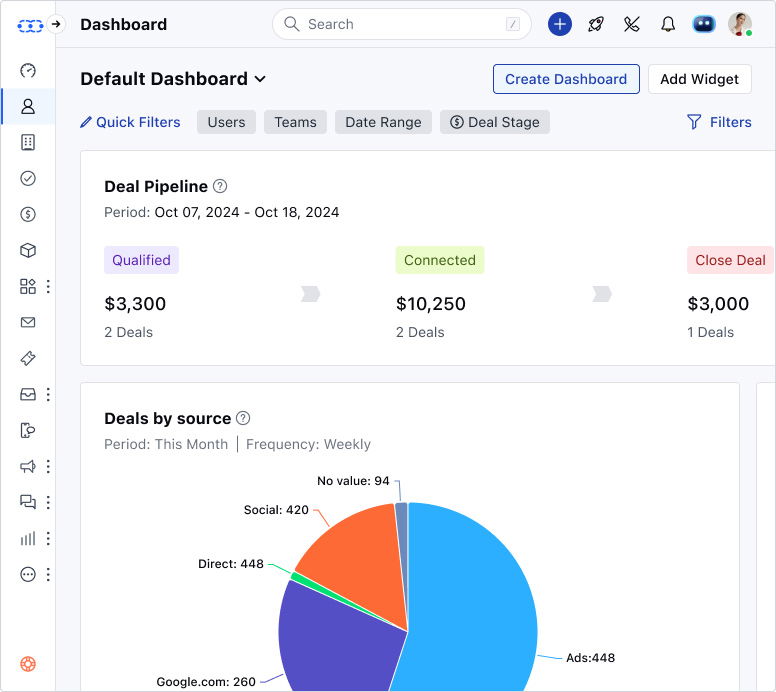Open Deals dollar icon in sidebar
Screen dimensions: 776x692
click(x=28, y=214)
